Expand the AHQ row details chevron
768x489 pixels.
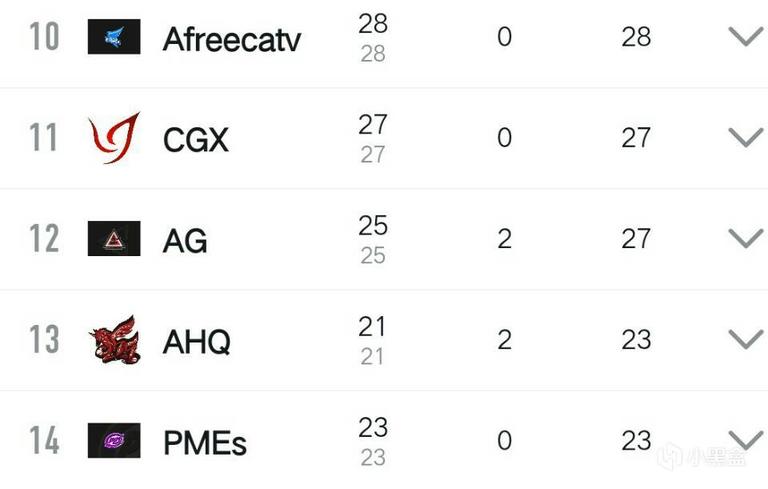[x=746, y=340]
